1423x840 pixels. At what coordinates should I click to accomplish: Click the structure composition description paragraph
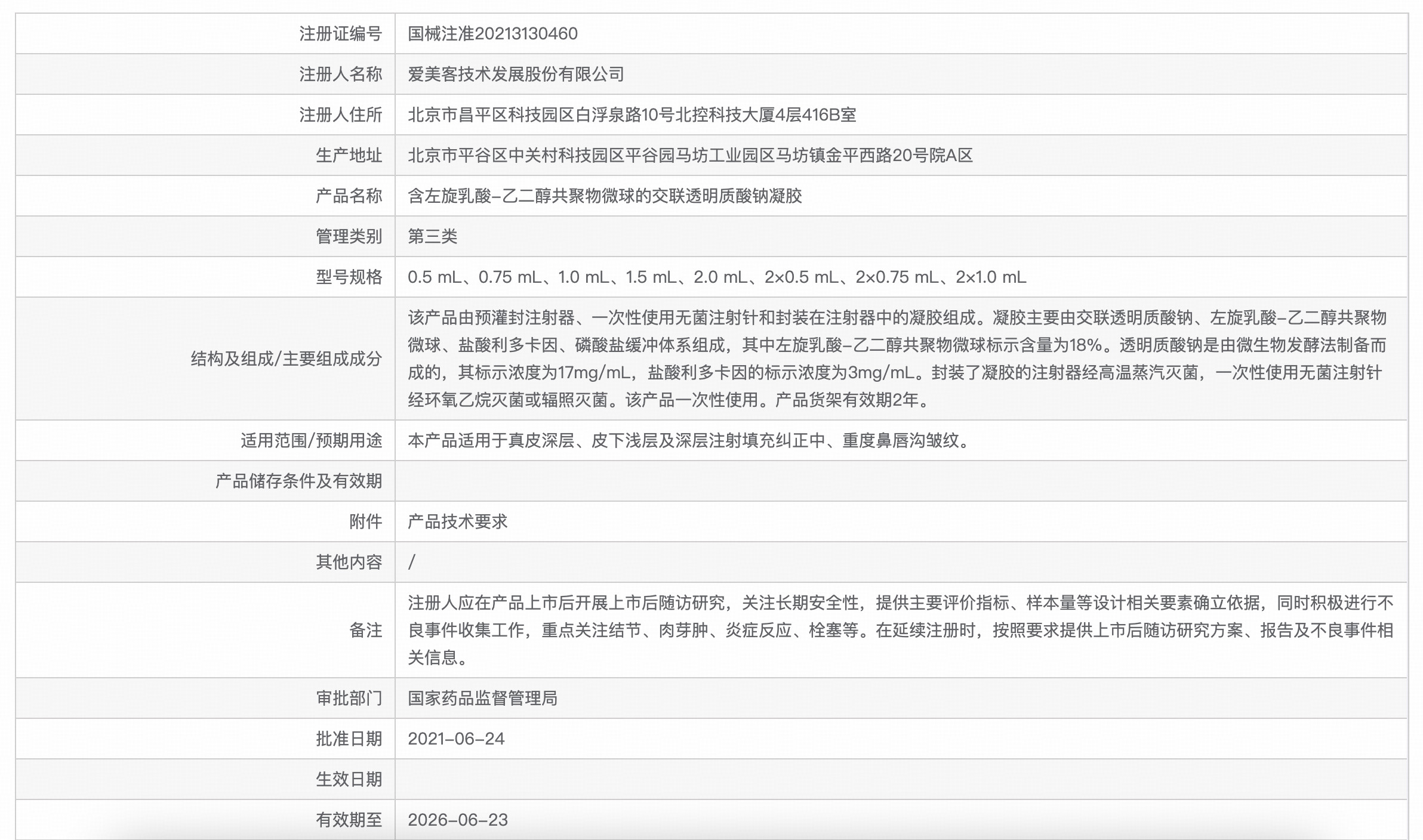(895, 359)
